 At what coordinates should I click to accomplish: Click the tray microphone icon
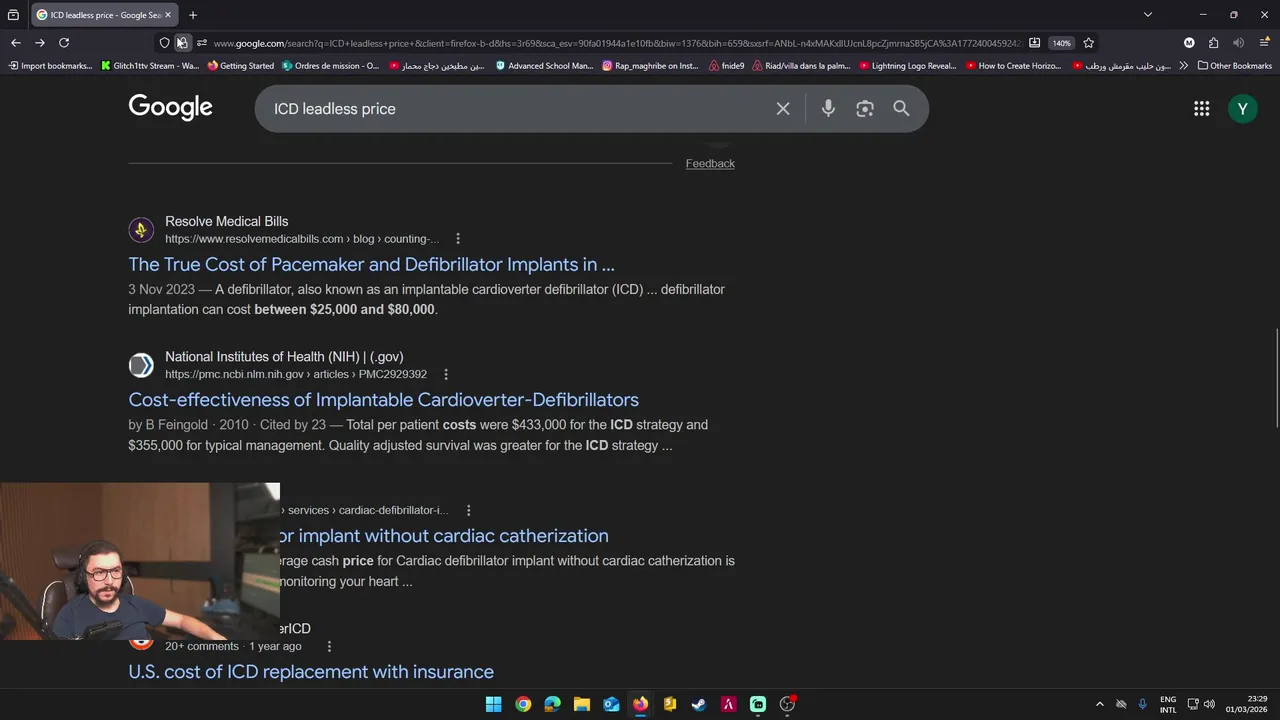(1142, 704)
